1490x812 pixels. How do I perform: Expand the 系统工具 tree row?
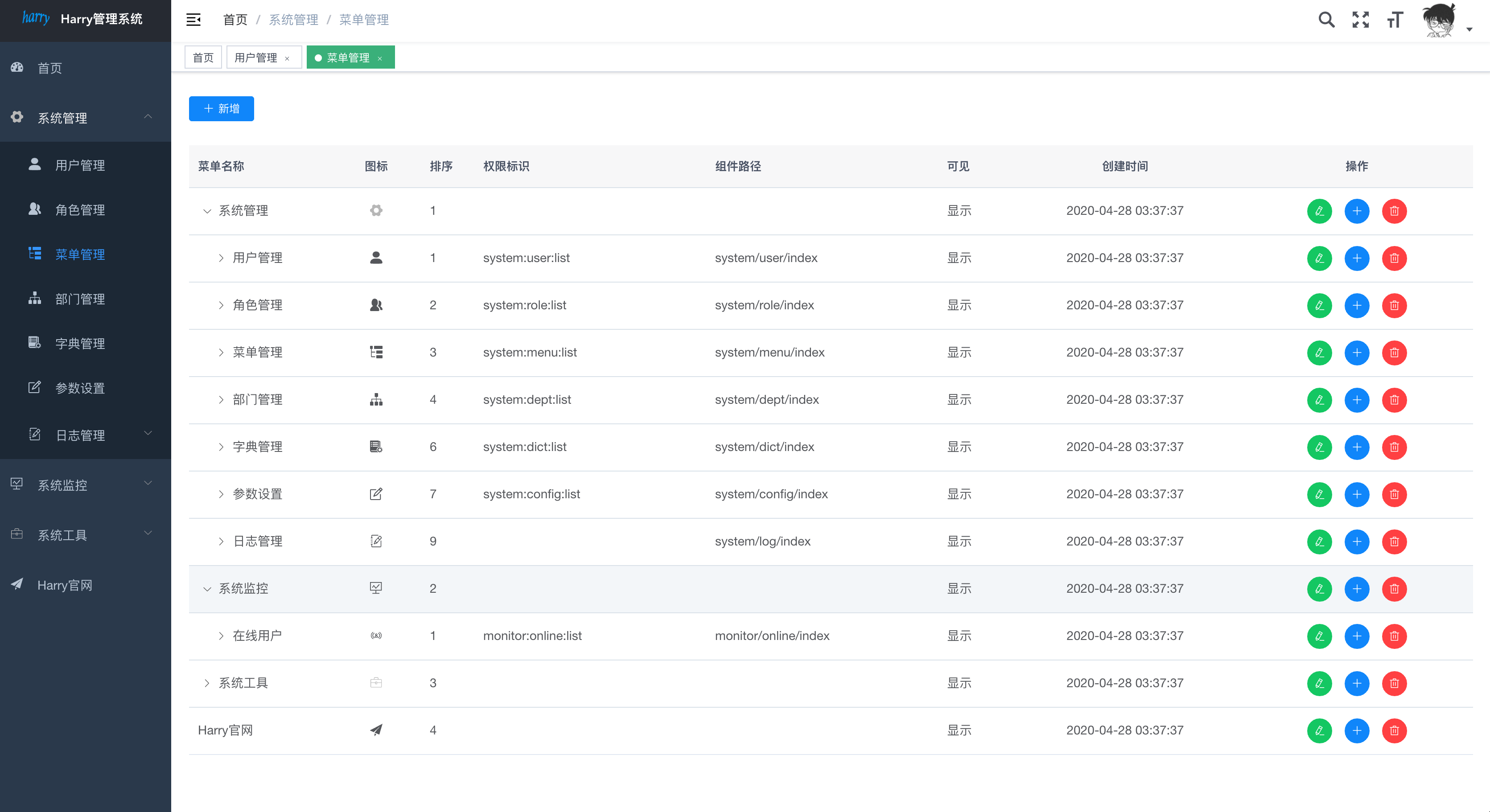206,683
